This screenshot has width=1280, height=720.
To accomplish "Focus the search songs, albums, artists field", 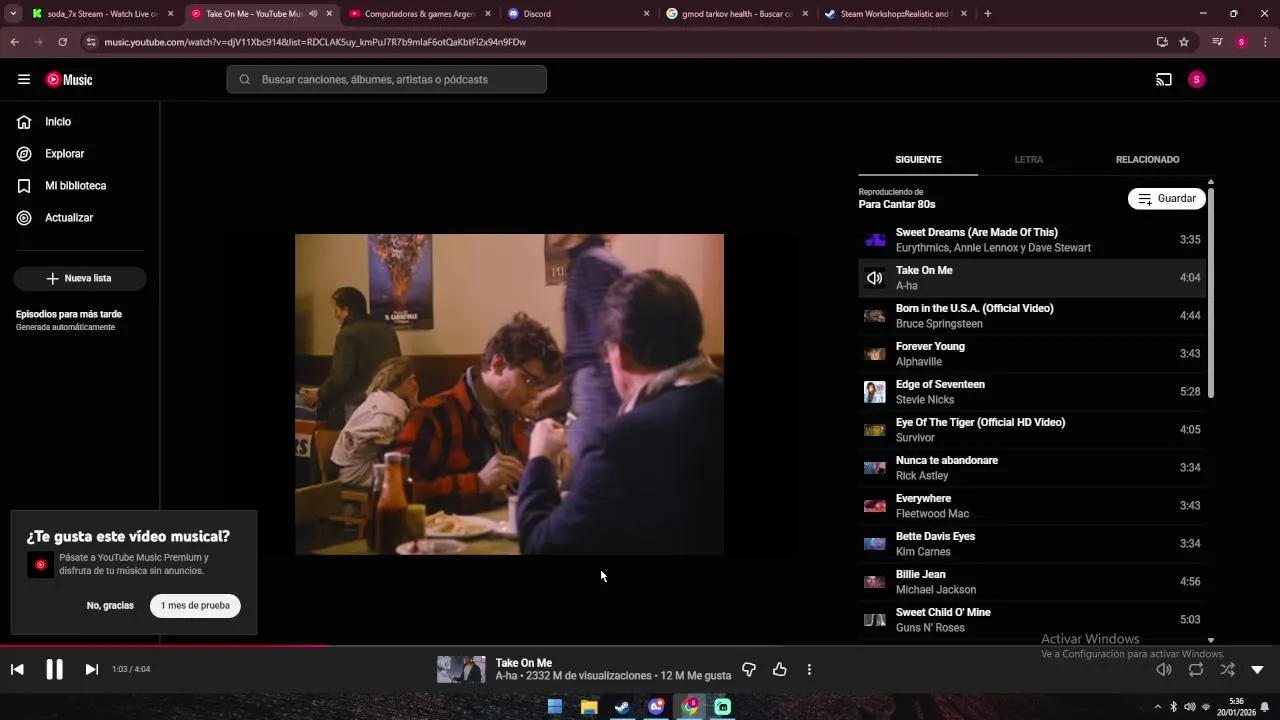I will 386,79.
